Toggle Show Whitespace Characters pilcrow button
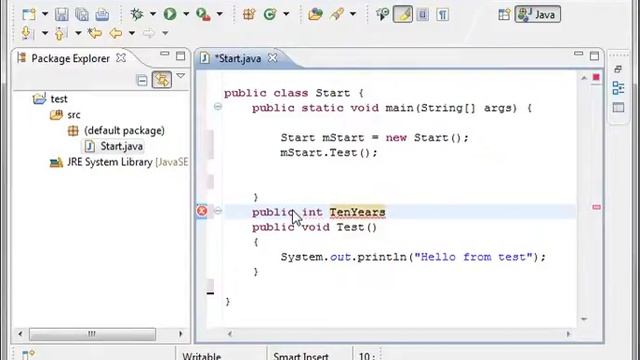 (x=442, y=15)
